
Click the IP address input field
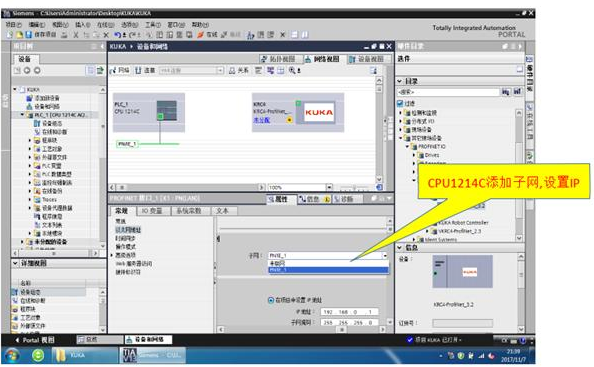[x=349, y=312]
